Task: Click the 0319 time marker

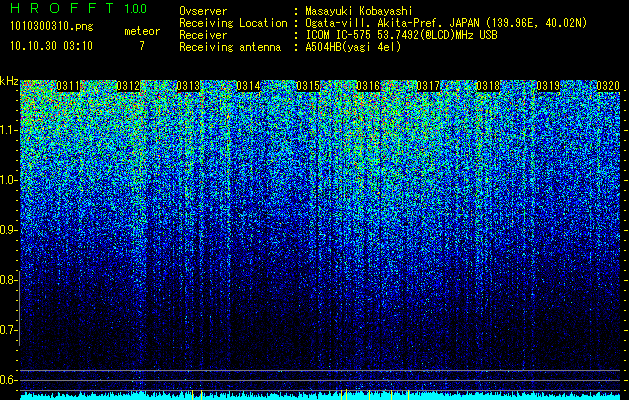Action: (x=548, y=86)
